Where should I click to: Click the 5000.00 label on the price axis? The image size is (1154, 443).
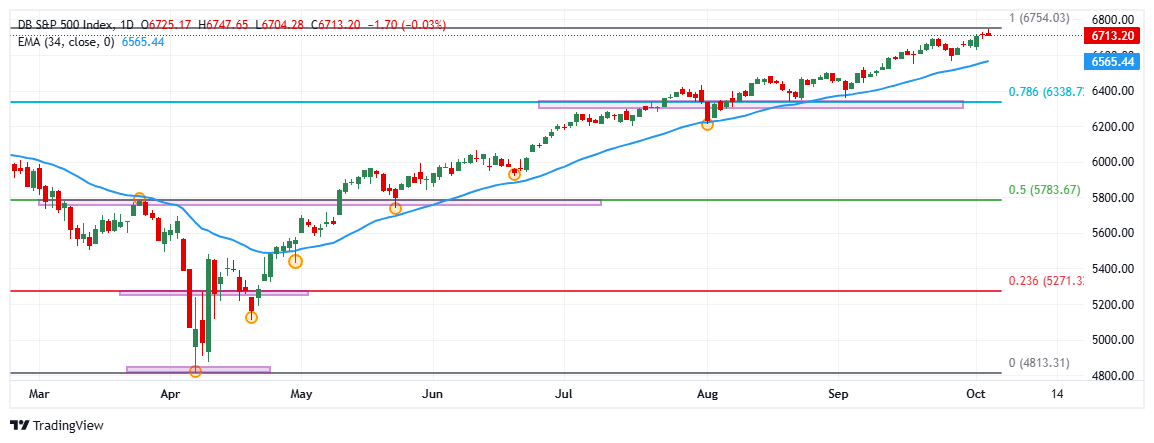tap(1111, 340)
